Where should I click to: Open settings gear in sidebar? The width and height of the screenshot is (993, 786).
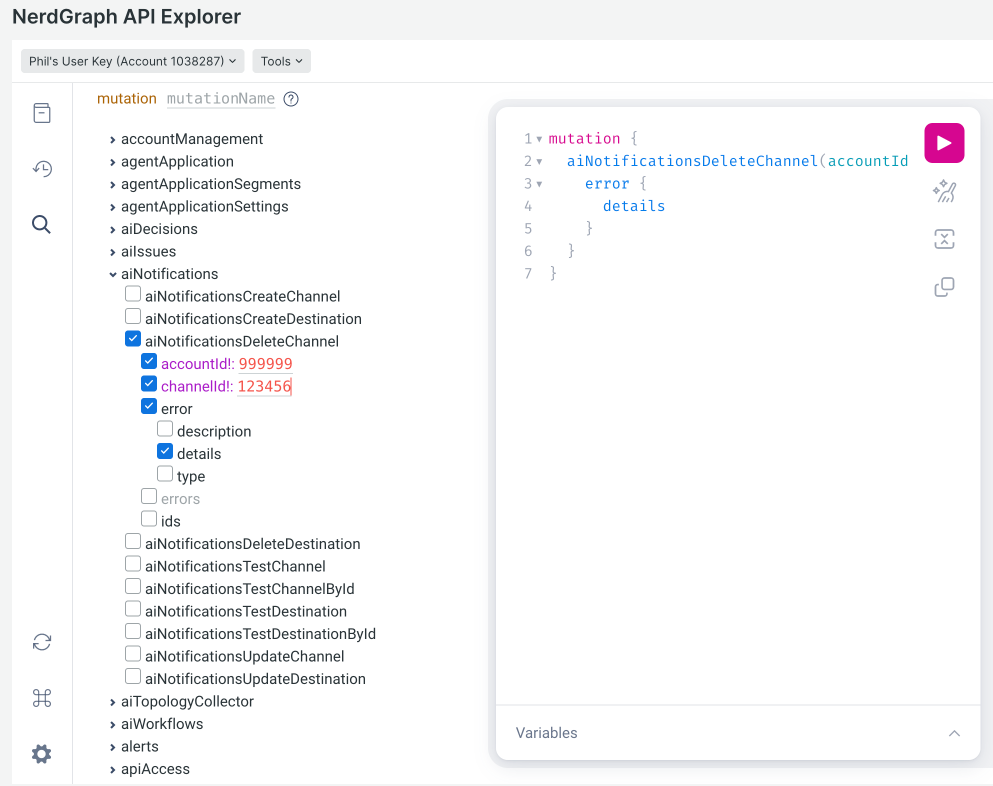pyautogui.click(x=41, y=754)
